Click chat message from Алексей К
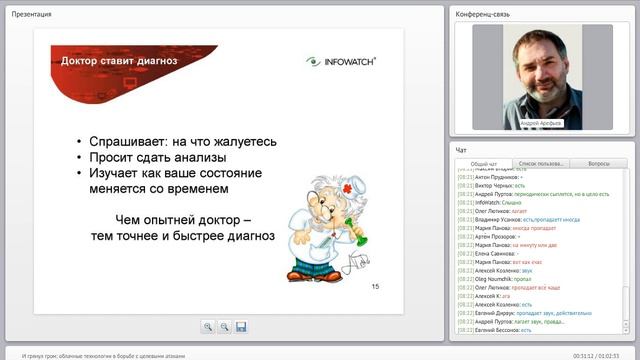 (x=484, y=296)
